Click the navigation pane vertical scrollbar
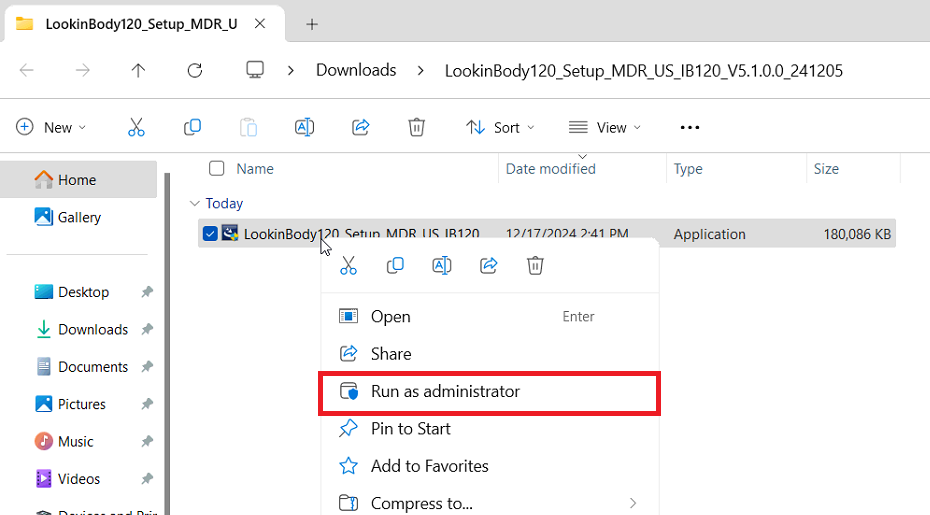 (x=167, y=344)
